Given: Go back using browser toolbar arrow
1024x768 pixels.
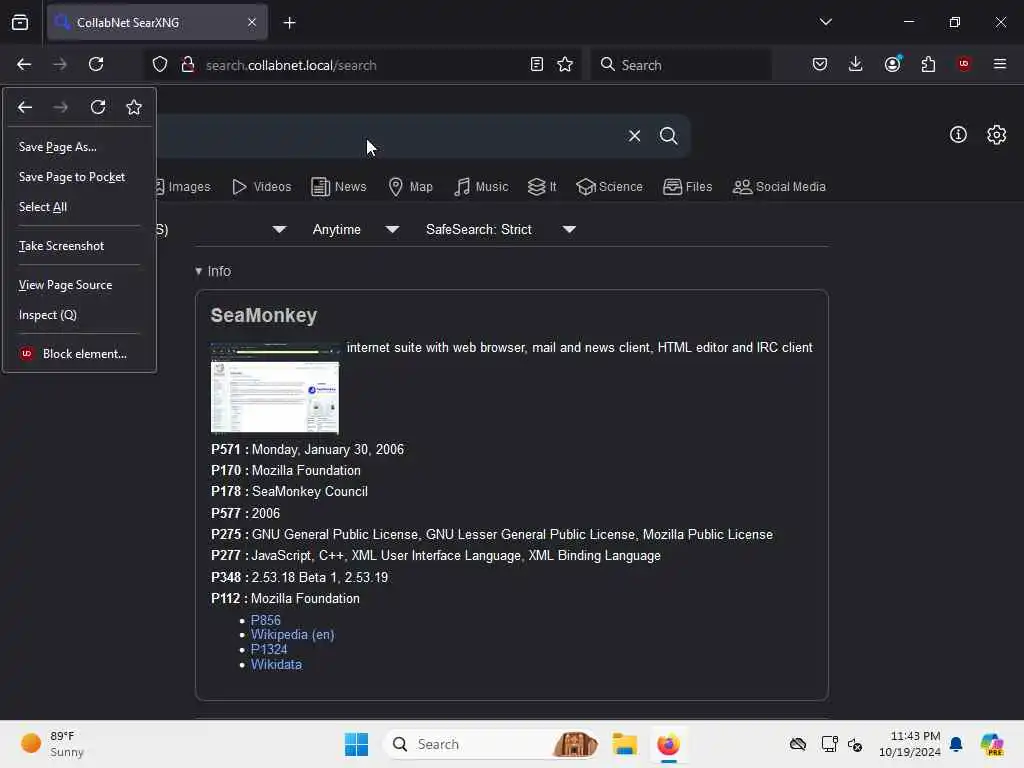Looking at the screenshot, I should pos(24,64).
